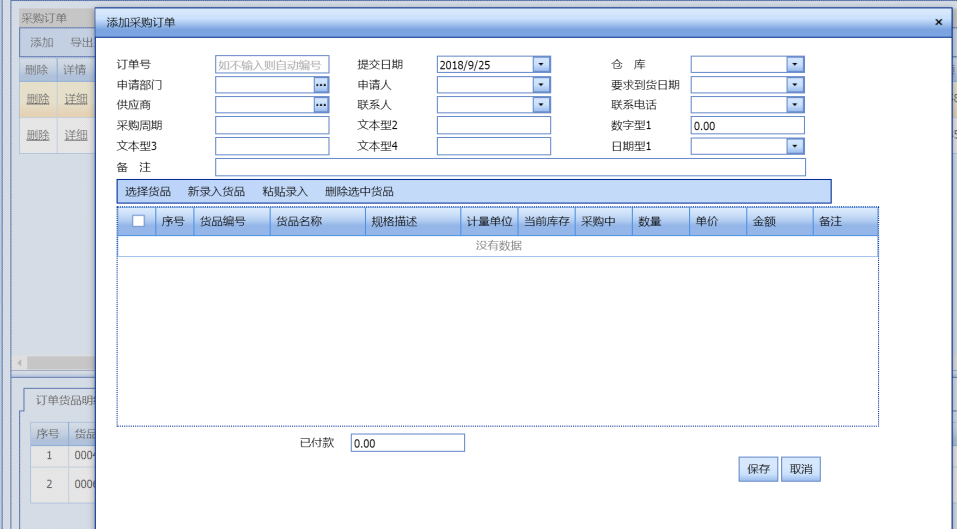The width and height of the screenshot is (957, 529).
Task: Open the 提交日期 date dropdown
Action: click(x=542, y=65)
